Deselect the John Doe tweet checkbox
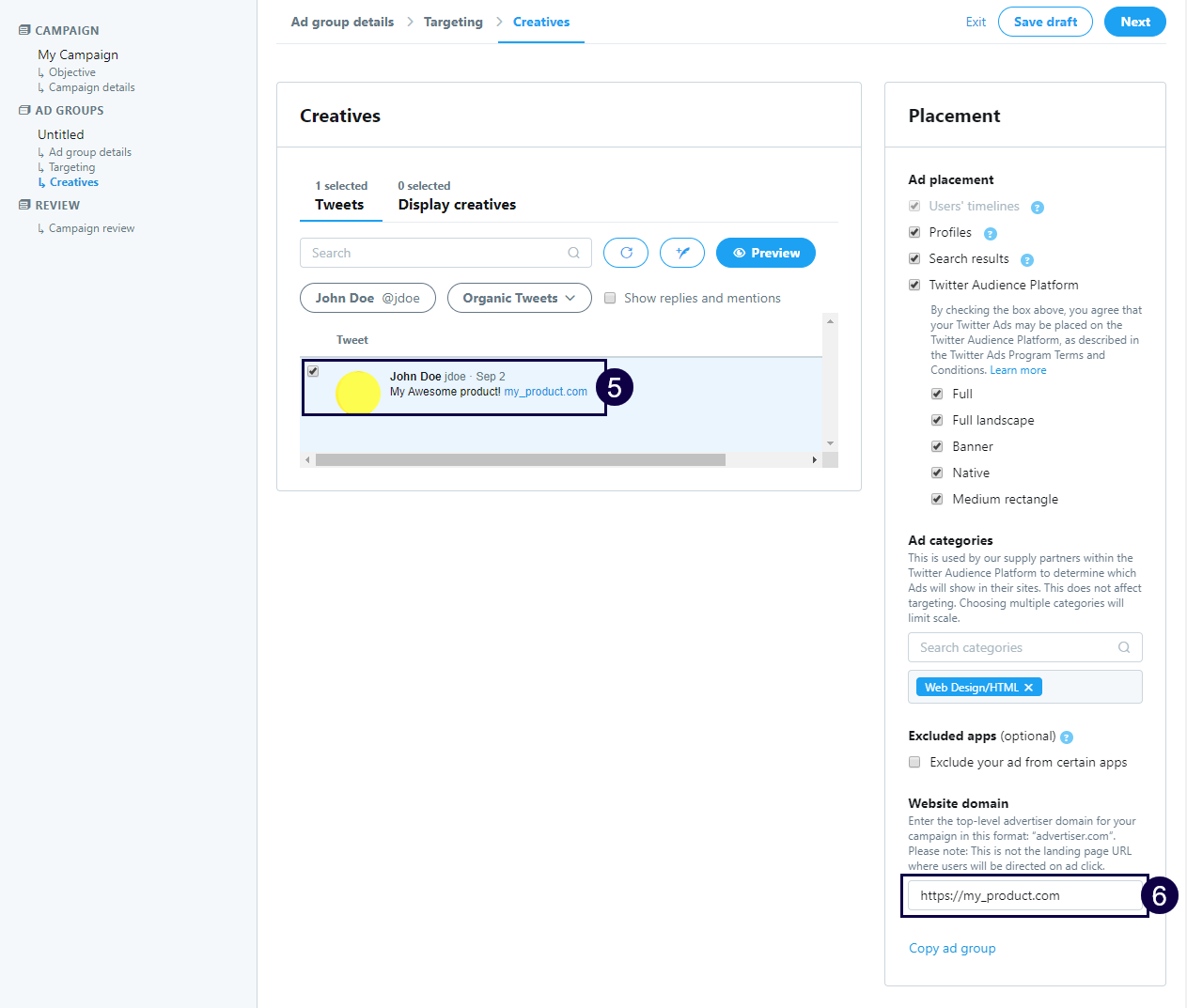The height and width of the screenshot is (1008, 1187). pyautogui.click(x=313, y=371)
